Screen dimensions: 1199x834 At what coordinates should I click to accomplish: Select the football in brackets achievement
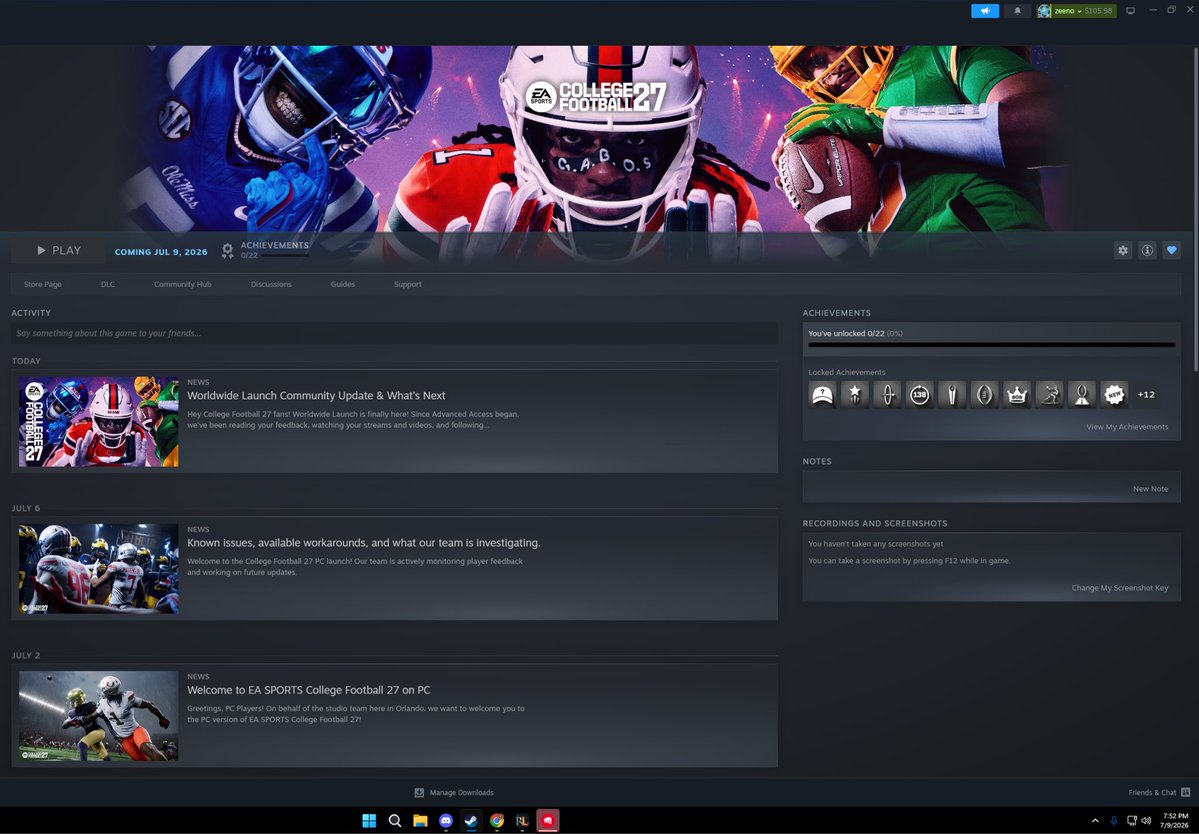click(x=984, y=394)
